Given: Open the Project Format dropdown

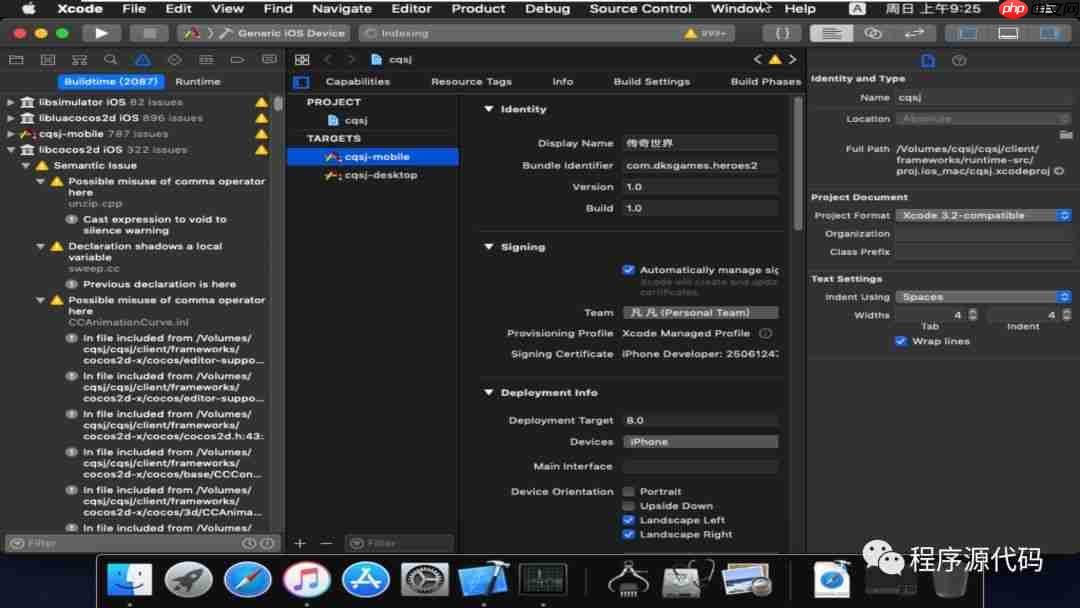Looking at the screenshot, I should pyautogui.click(x=983, y=216).
